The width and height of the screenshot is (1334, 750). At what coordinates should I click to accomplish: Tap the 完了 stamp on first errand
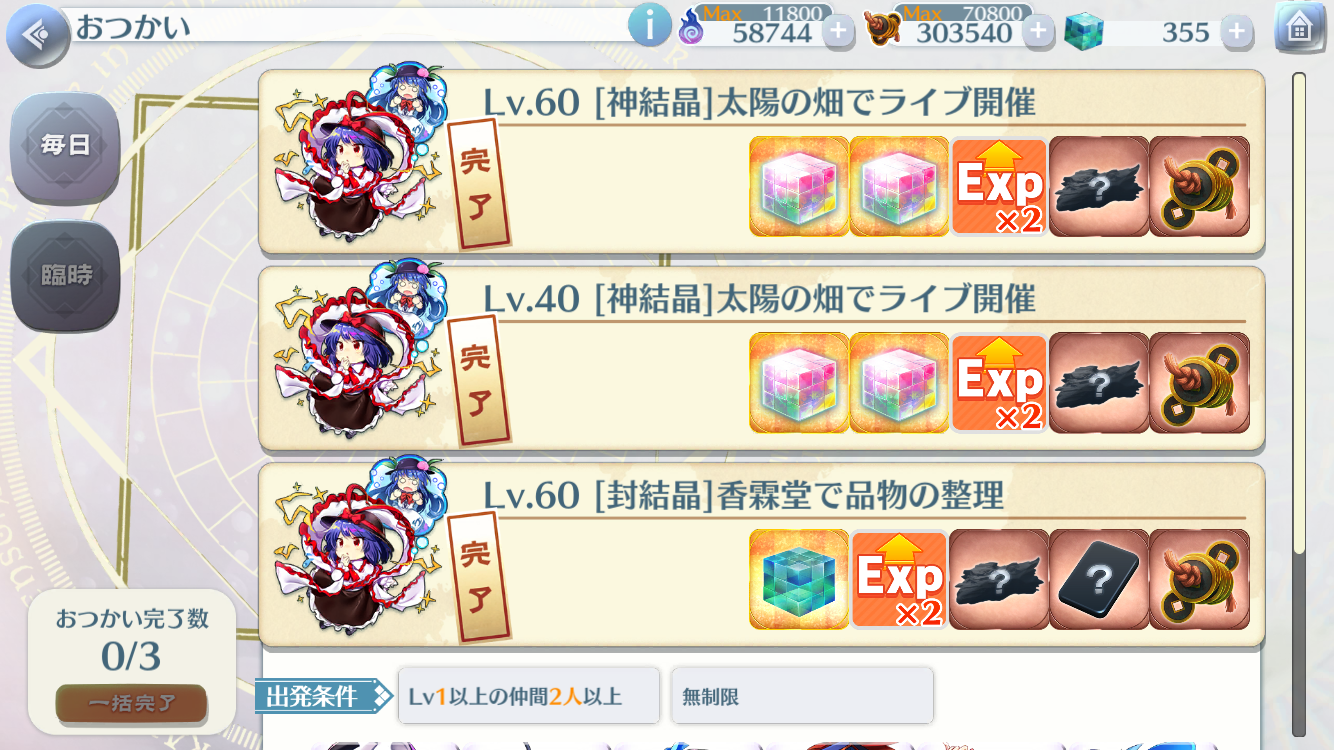pyautogui.click(x=478, y=185)
